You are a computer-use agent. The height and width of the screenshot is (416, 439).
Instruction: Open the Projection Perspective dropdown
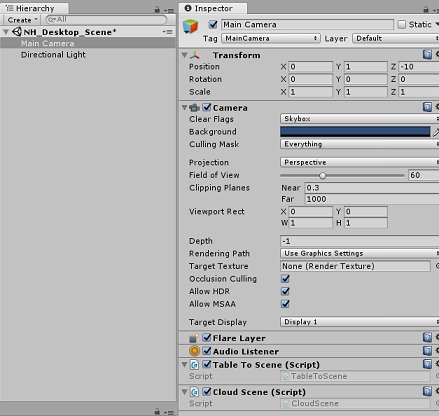pos(360,162)
